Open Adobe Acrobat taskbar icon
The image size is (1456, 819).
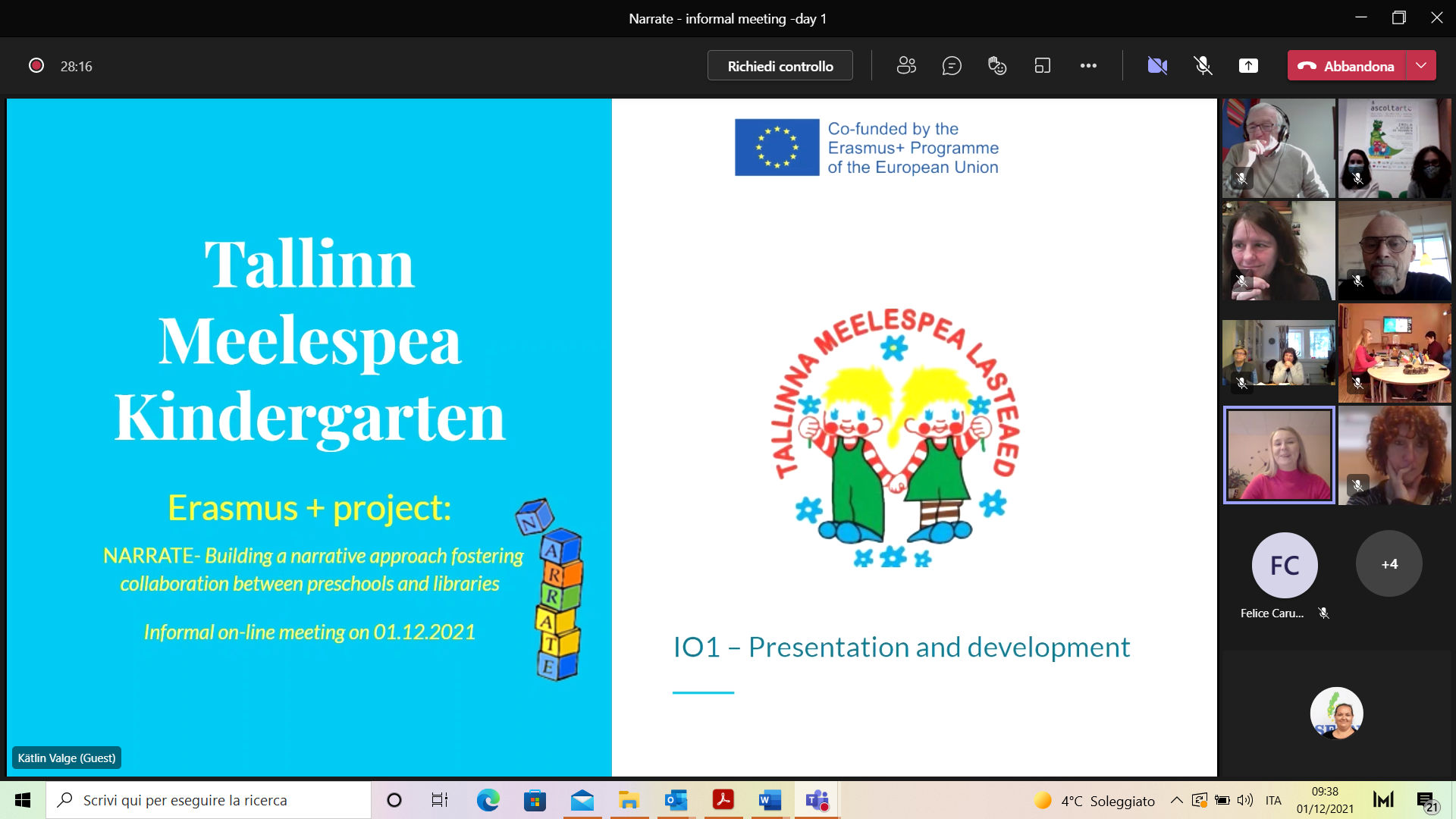(723, 800)
